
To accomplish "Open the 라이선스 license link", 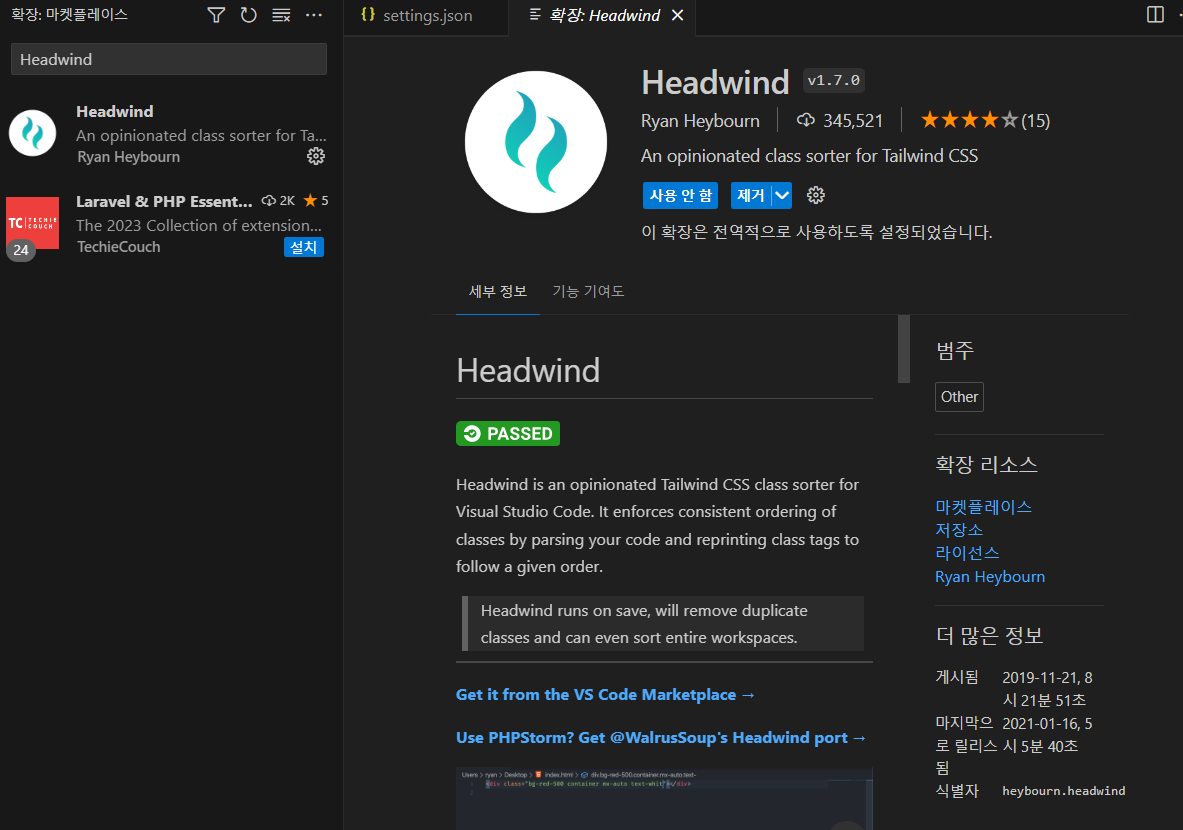I will 967,553.
